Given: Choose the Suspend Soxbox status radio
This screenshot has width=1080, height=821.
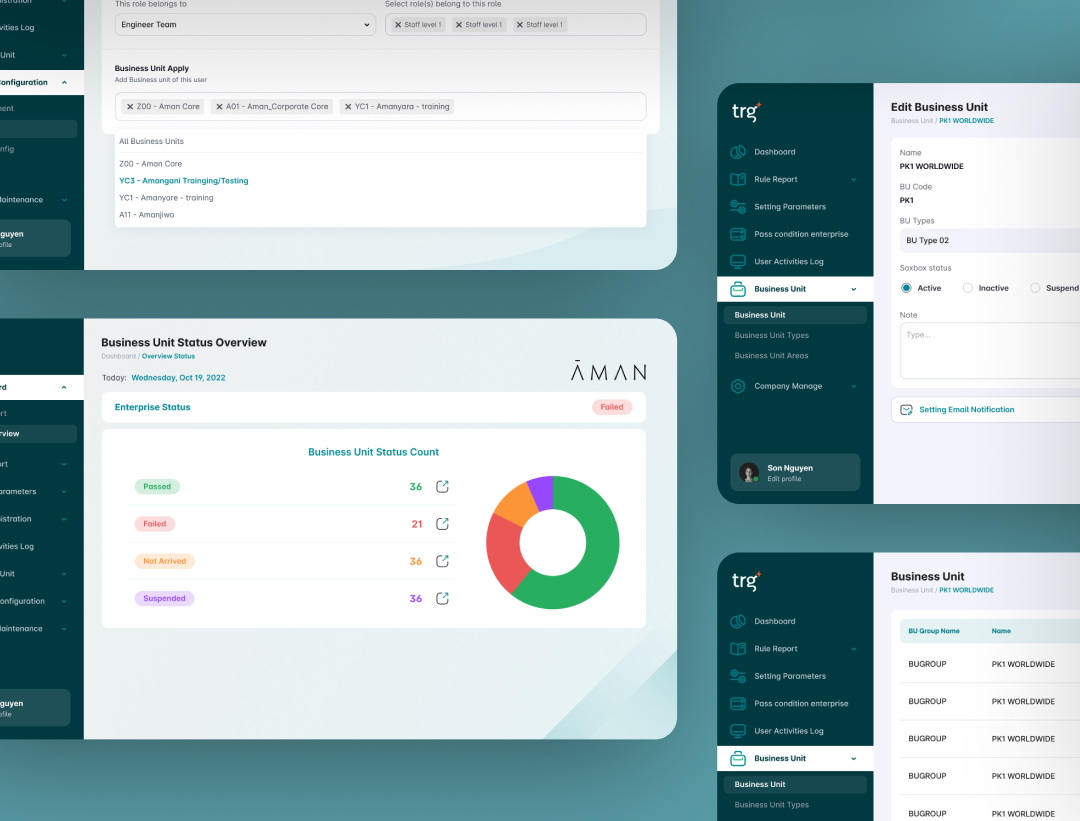Looking at the screenshot, I should point(1035,288).
